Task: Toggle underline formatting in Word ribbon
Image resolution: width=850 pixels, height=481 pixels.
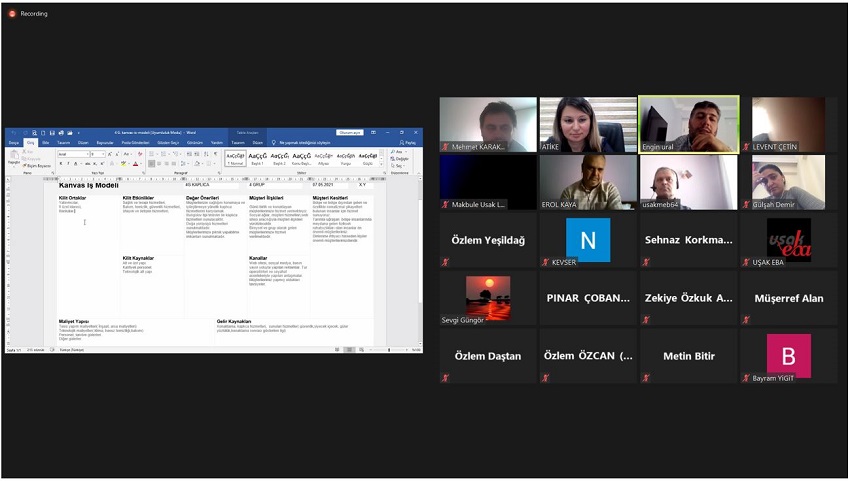Action: [x=74, y=164]
